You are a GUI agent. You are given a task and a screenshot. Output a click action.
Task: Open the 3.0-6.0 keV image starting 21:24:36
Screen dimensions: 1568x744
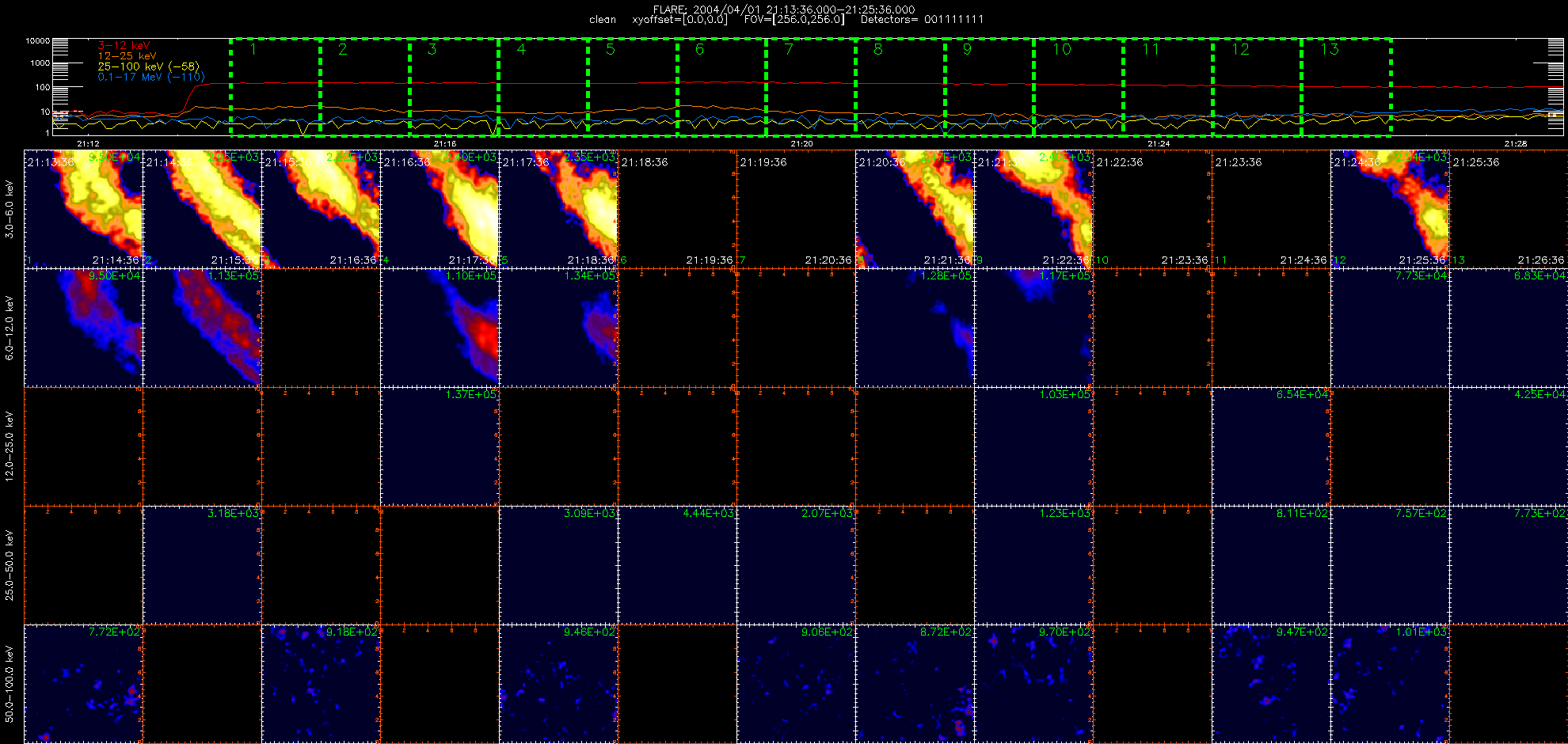(1391, 209)
